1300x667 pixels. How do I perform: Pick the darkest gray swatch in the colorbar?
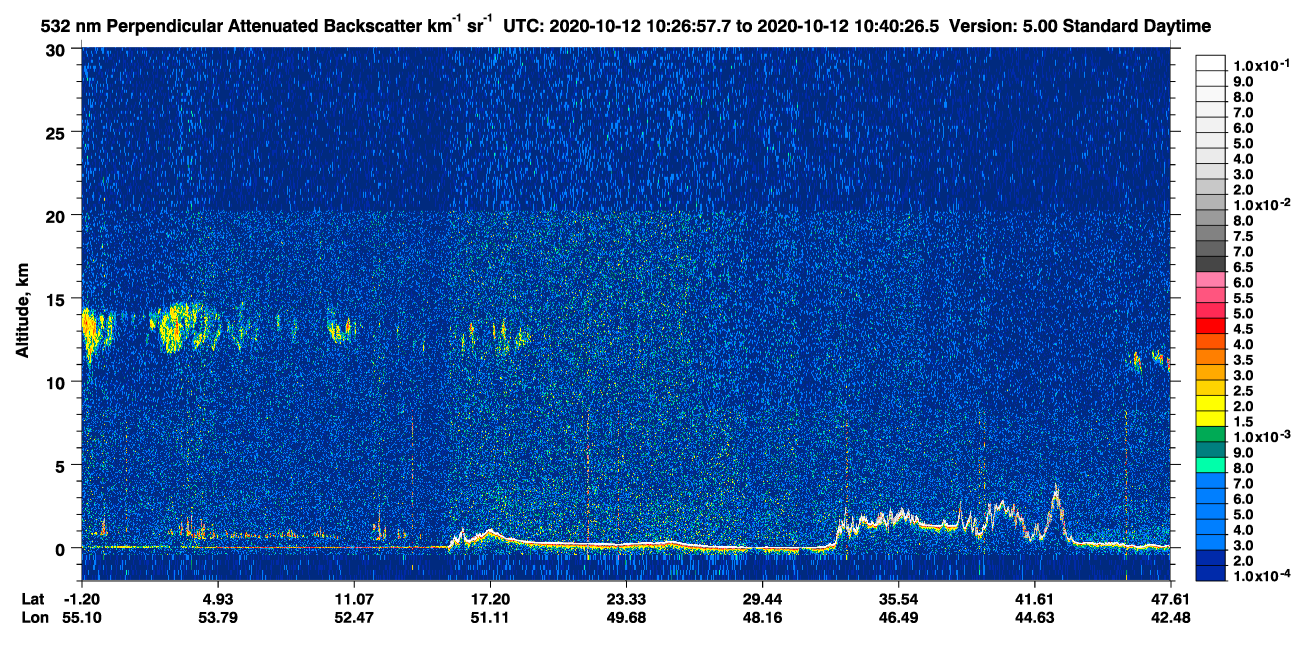point(1211,264)
